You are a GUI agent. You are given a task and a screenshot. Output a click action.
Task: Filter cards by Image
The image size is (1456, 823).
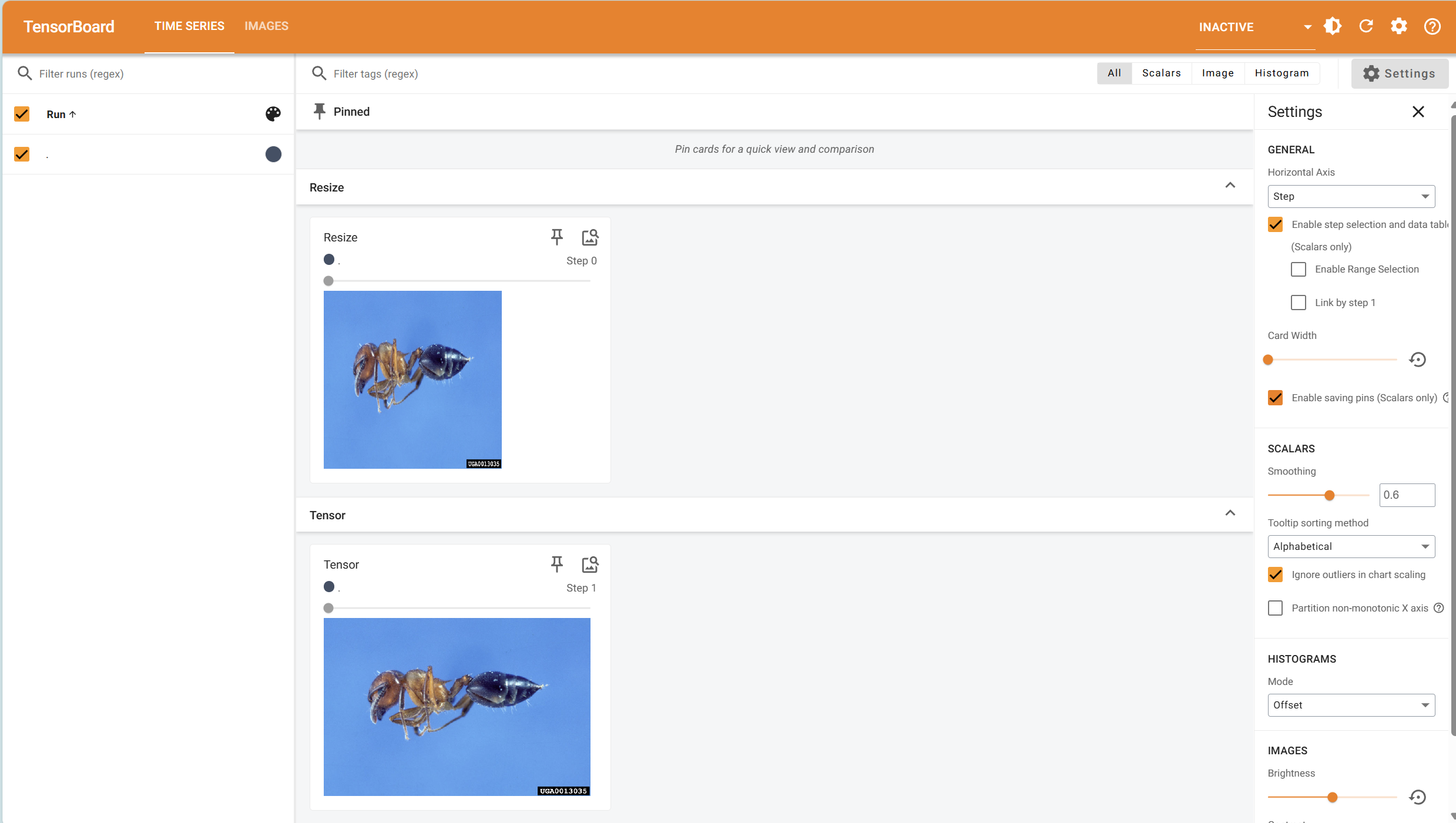[x=1217, y=73]
